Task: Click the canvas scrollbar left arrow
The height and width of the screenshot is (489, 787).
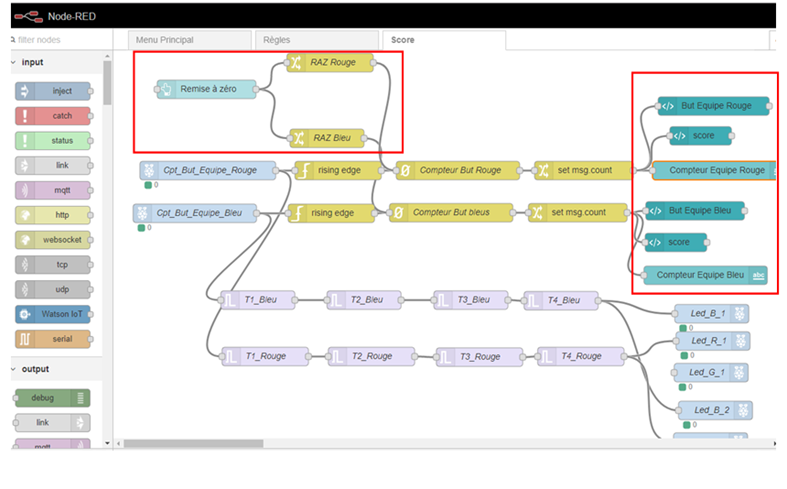Action: pos(118,444)
